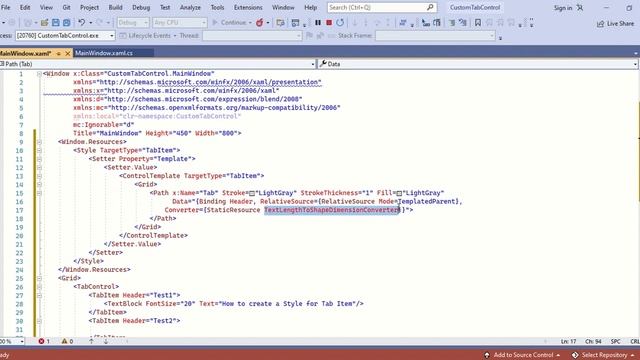Open the Any CPU platform dropdown
640x360 pixels.
pos(180,23)
